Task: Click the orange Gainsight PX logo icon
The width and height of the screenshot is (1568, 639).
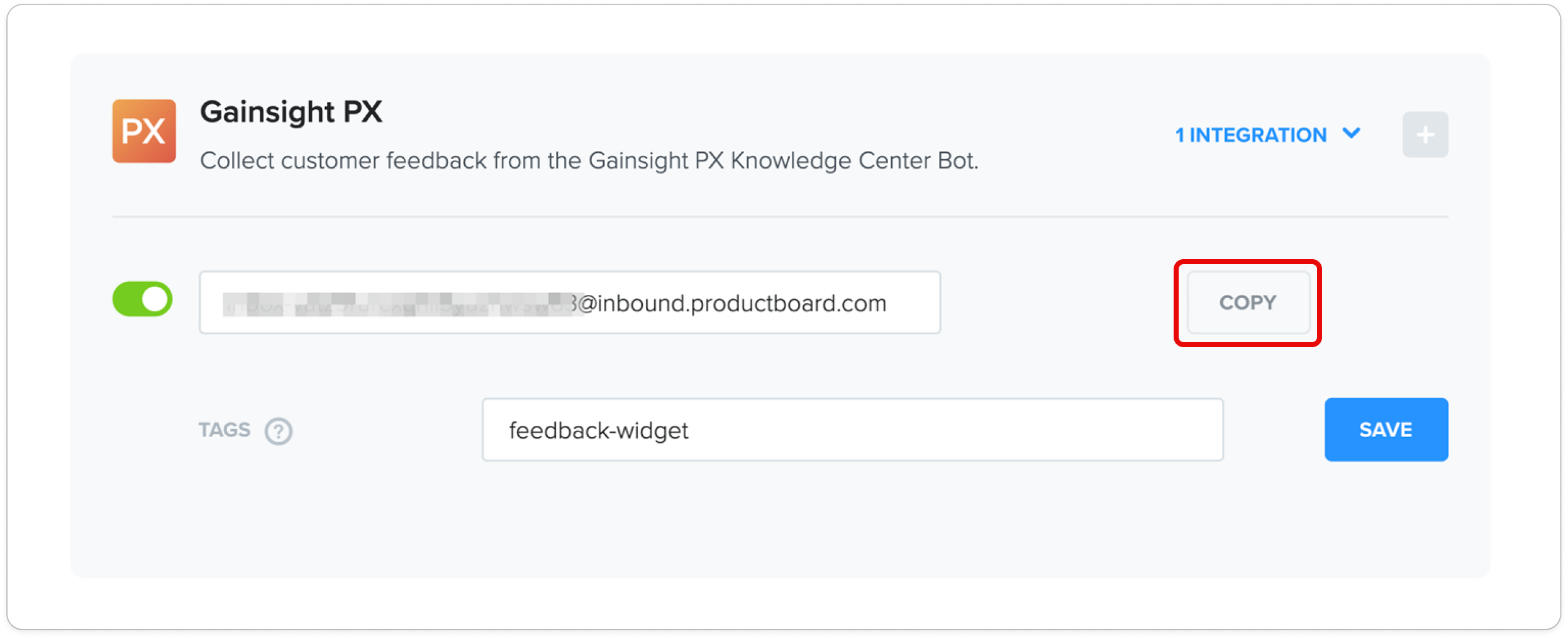Action: [144, 131]
